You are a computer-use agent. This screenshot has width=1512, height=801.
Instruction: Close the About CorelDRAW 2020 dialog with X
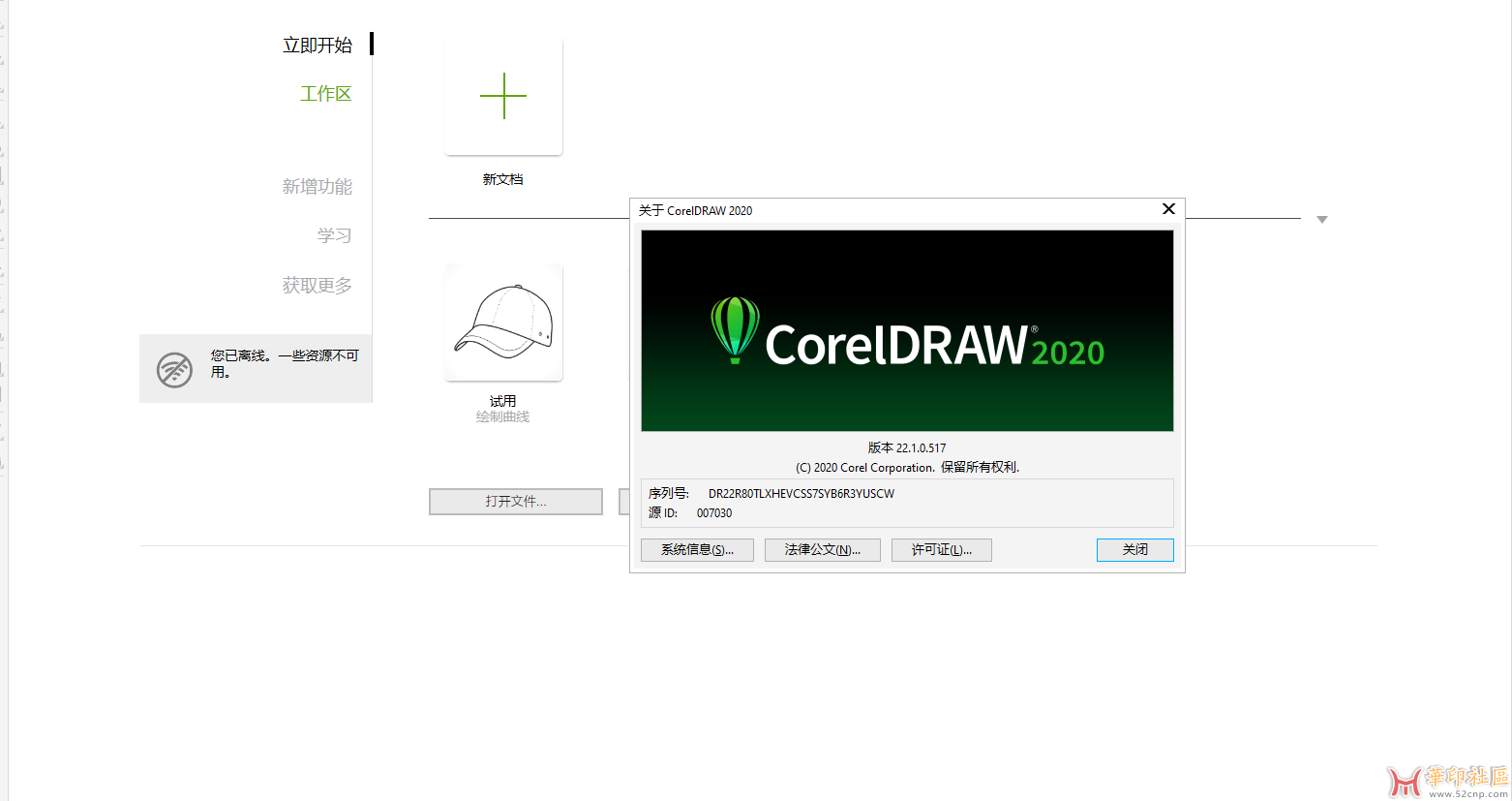click(1168, 209)
